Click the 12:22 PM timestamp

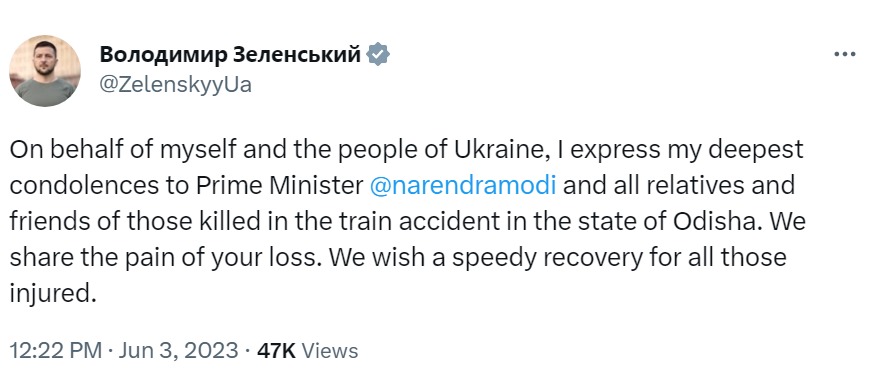[x=56, y=351]
